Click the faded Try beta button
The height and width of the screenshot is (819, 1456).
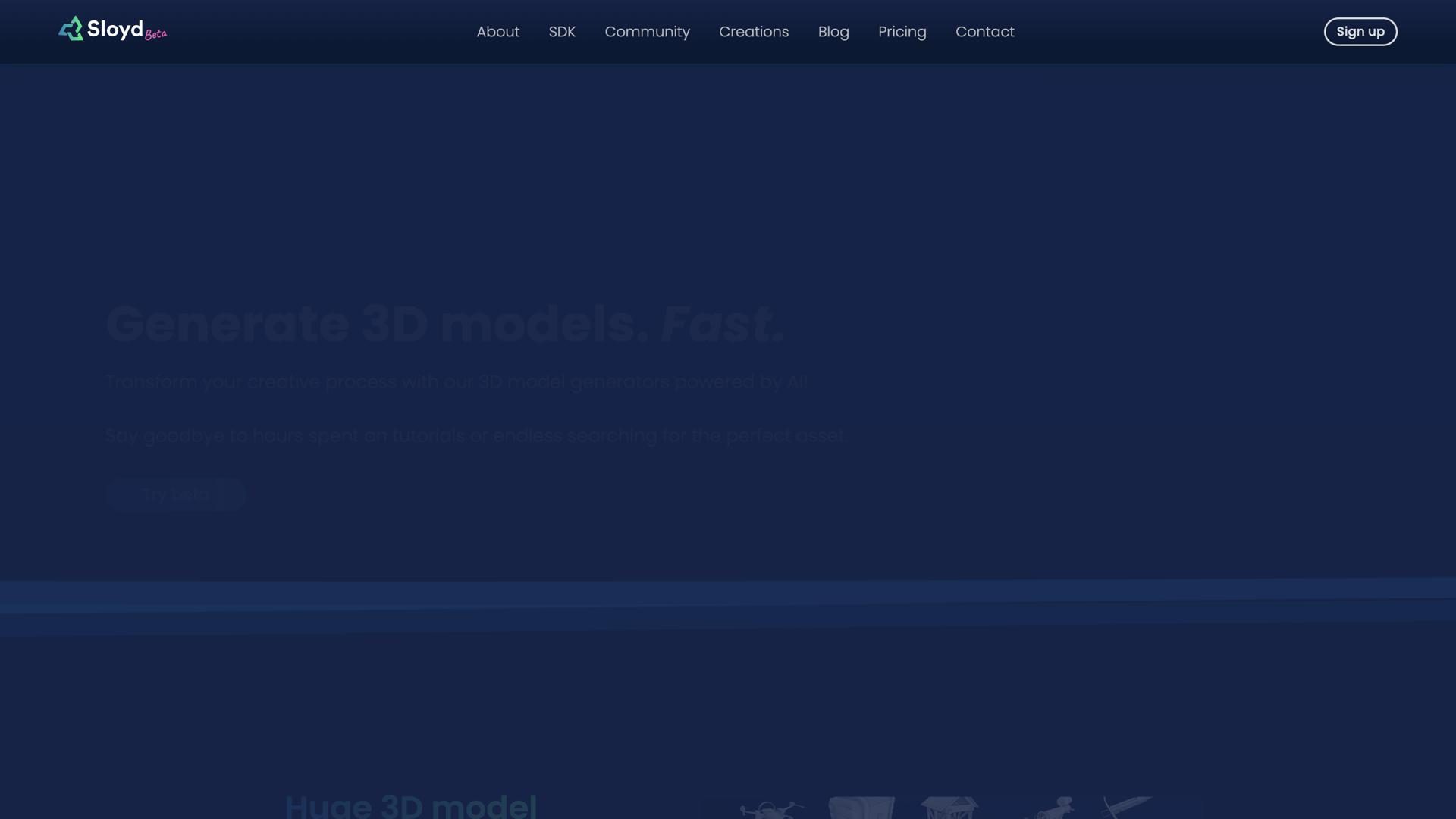tap(176, 495)
